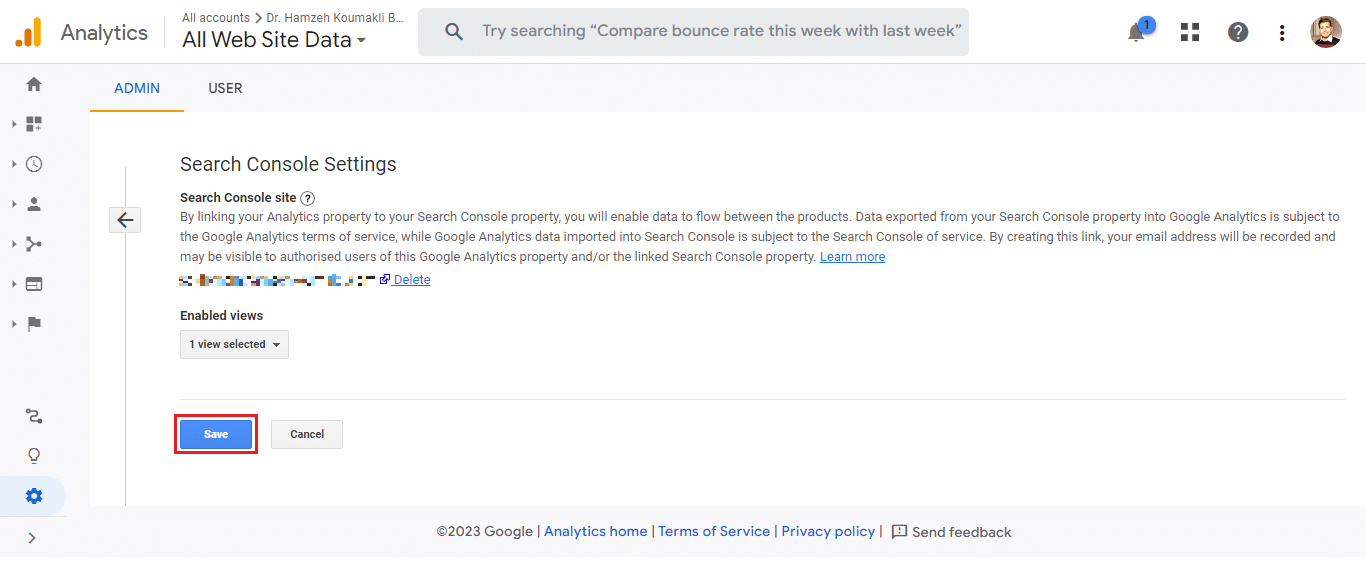
Task: Expand the sidebar navigation chevron
Action: tap(32, 538)
